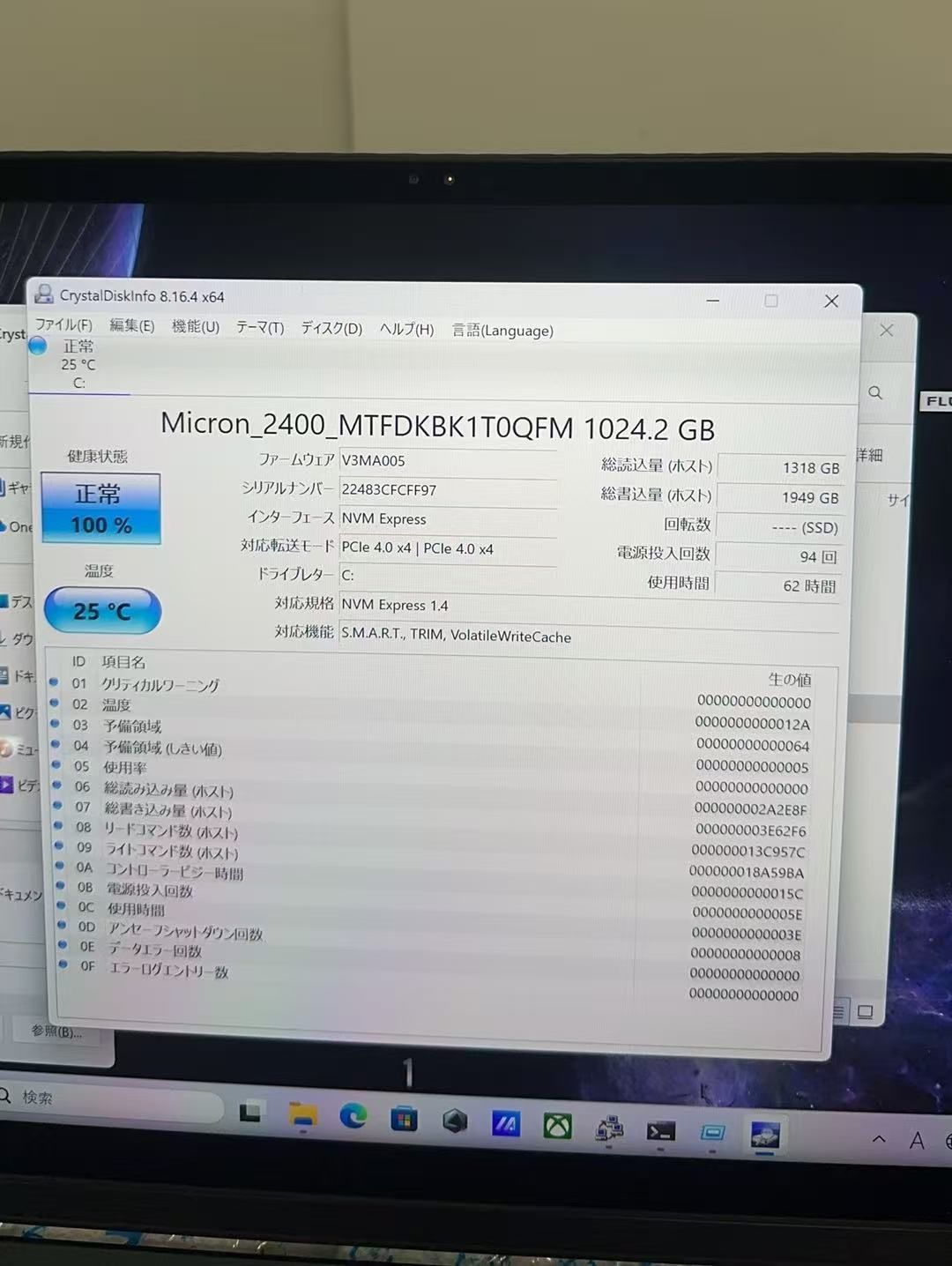
Task: Open the 言語(Language) menu
Action: 502,330
